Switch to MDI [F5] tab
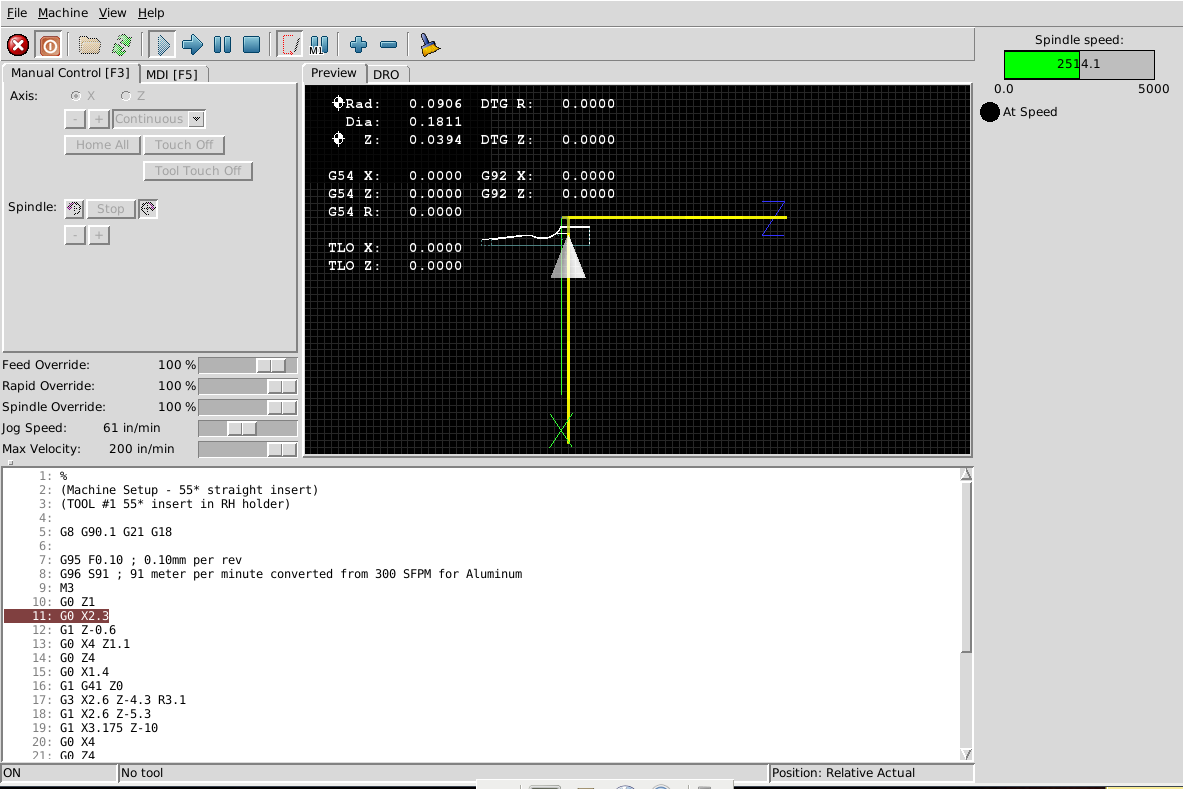 click(x=172, y=75)
